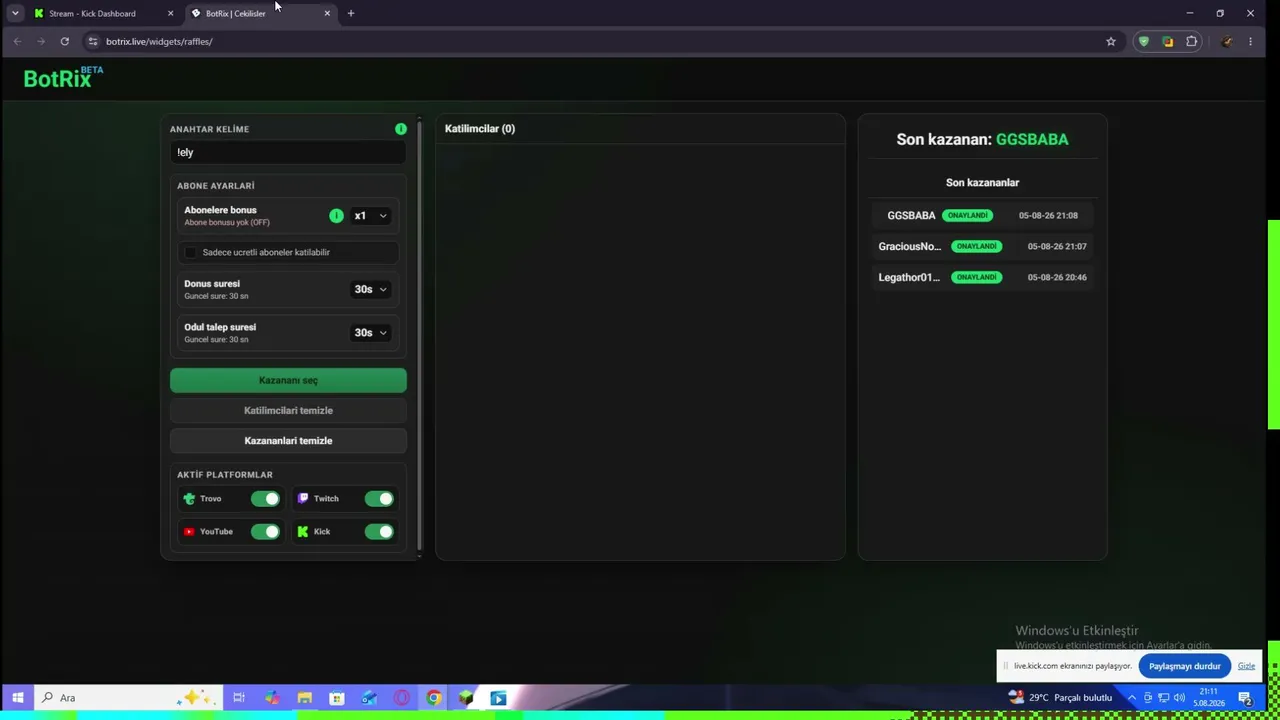The width and height of the screenshot is (1280, 720).
Task: Click the keyword input containing '!ely'
Action: (x=288, y=152)
